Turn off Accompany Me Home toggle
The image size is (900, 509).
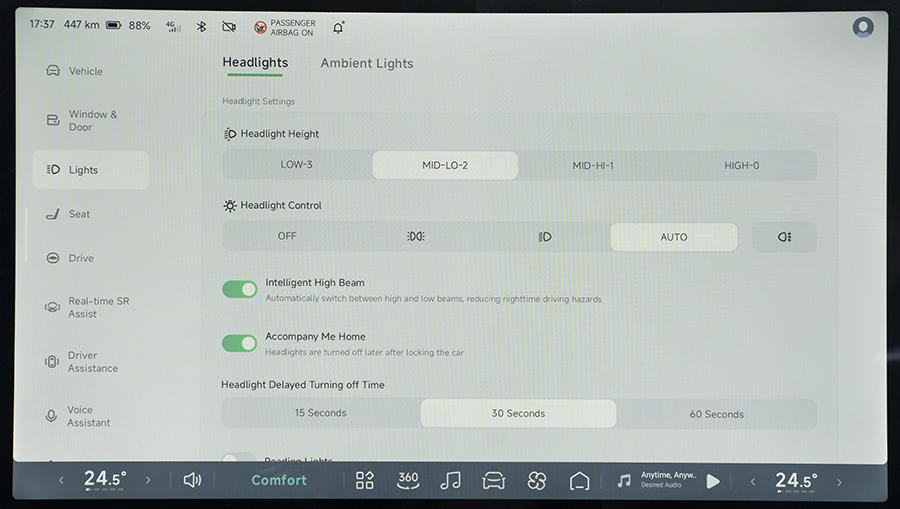(x=240, y=343)
